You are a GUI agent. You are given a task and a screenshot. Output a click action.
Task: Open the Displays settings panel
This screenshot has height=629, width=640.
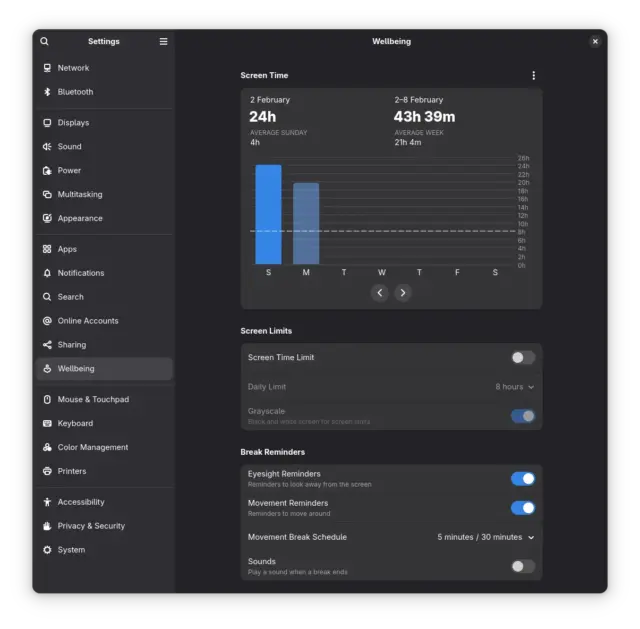104,122
